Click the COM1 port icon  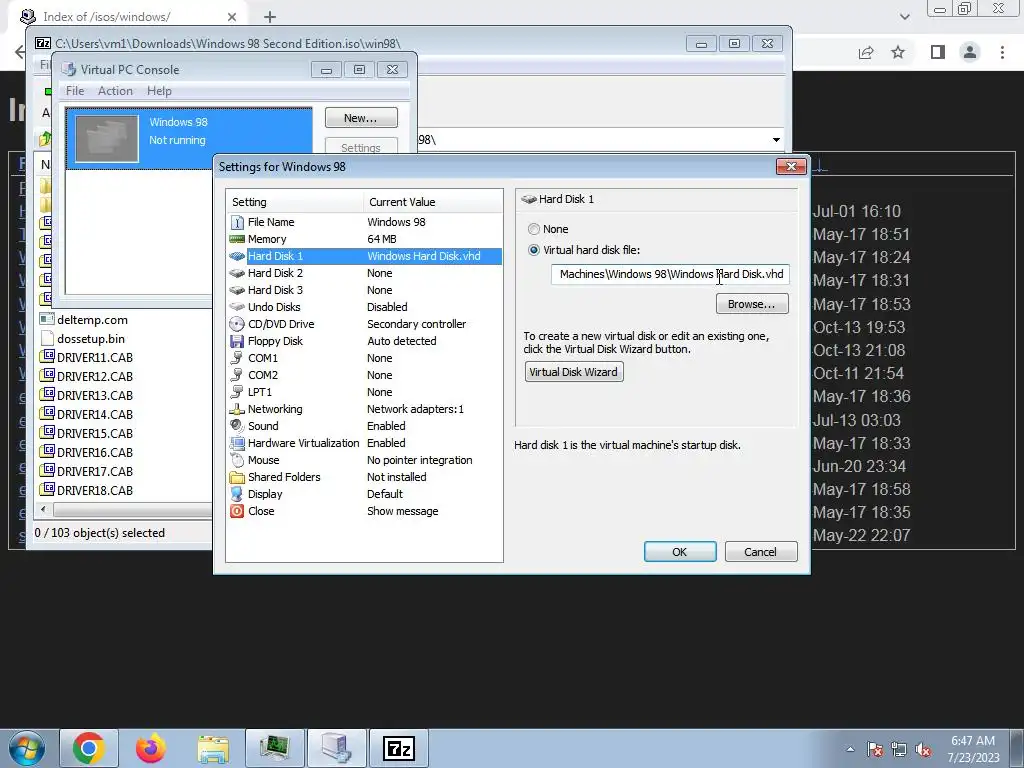tap(237, 358)
